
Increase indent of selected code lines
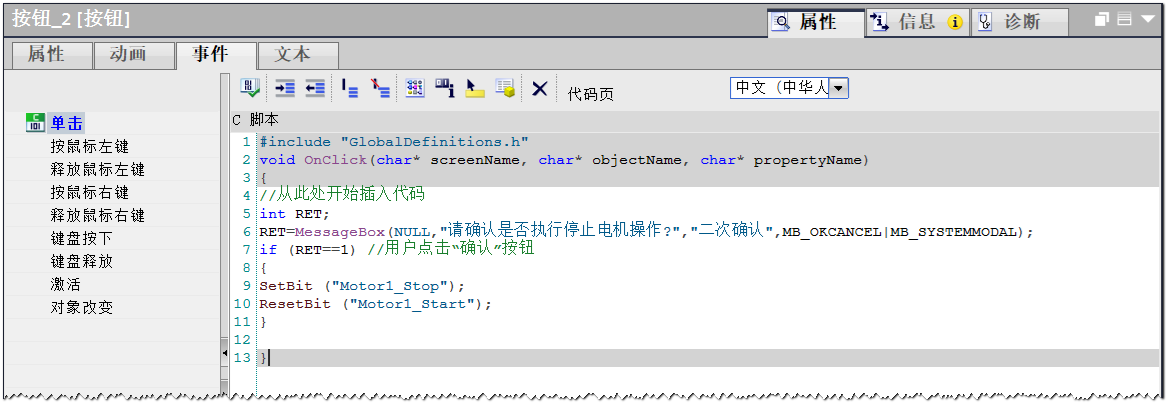tap(285, 89)
